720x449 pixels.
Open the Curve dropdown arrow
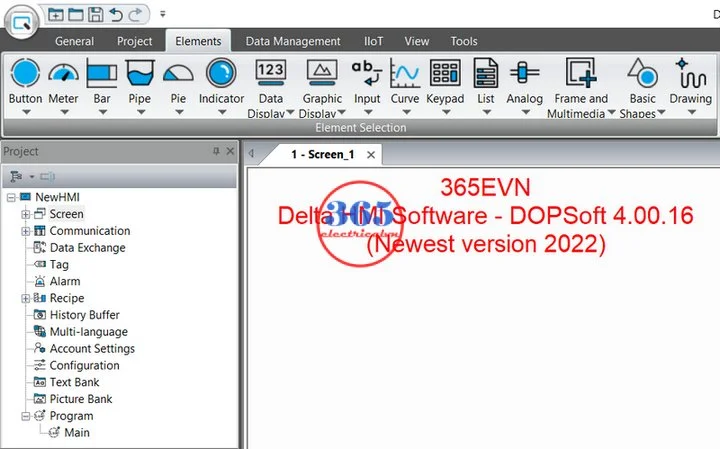(x=405, y=112)
